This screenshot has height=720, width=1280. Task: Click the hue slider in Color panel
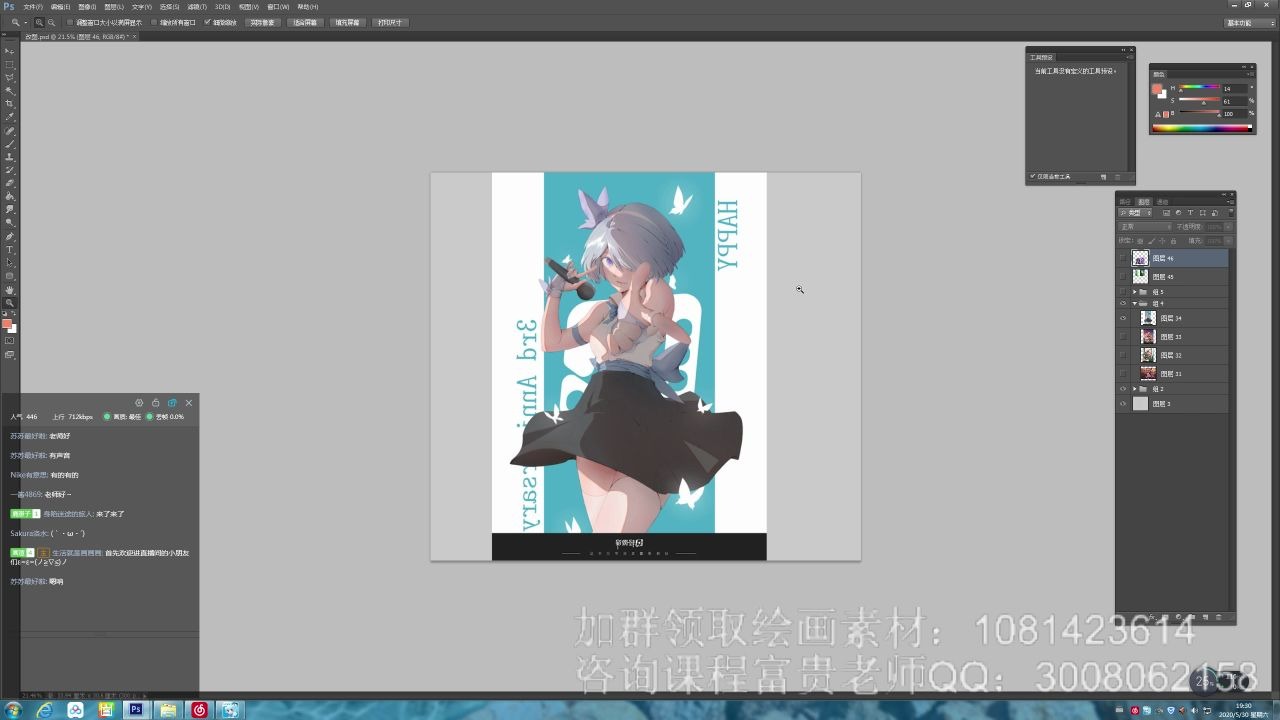click(x=1198, y=88)
